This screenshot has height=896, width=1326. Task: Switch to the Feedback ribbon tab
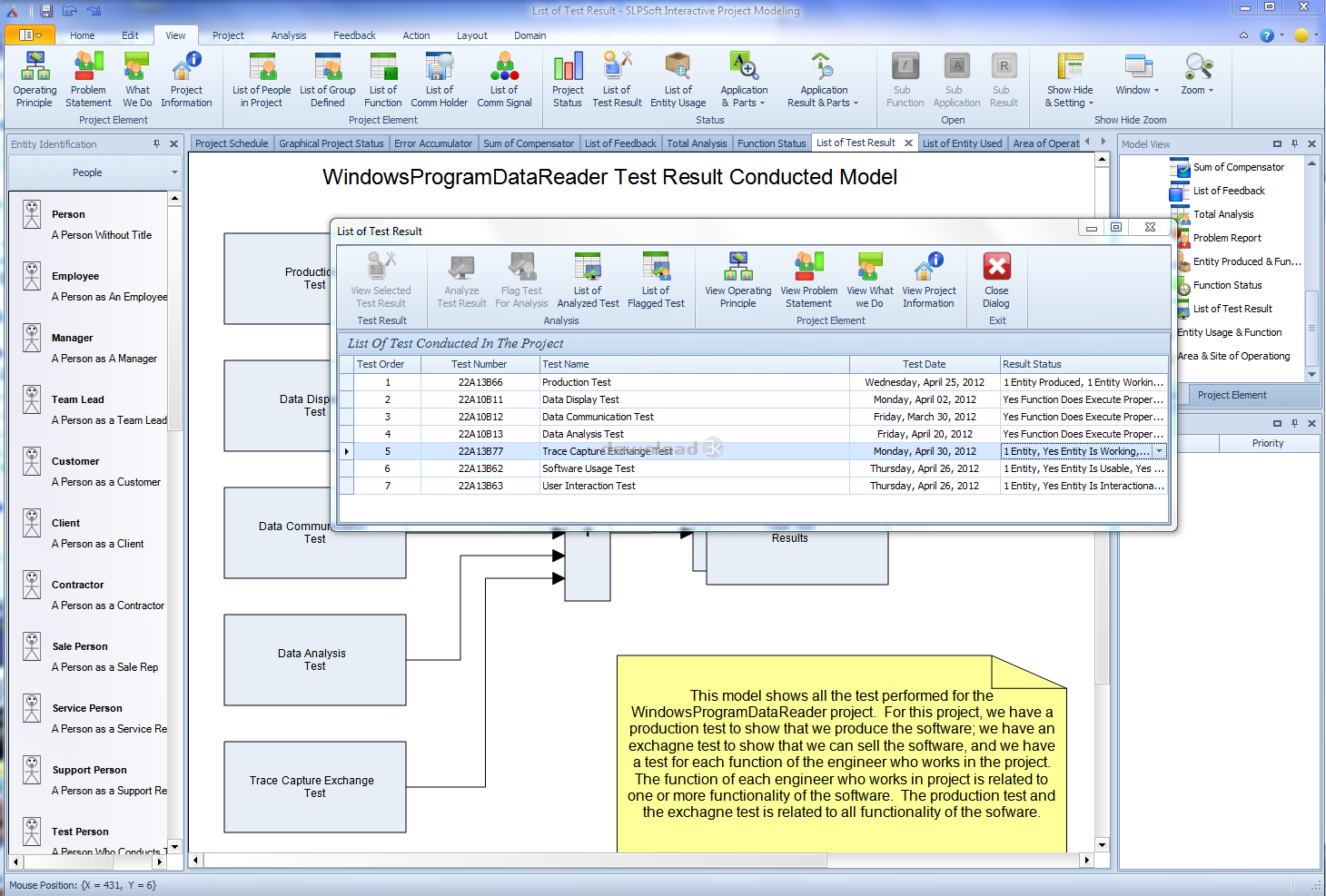click(354, 35)
